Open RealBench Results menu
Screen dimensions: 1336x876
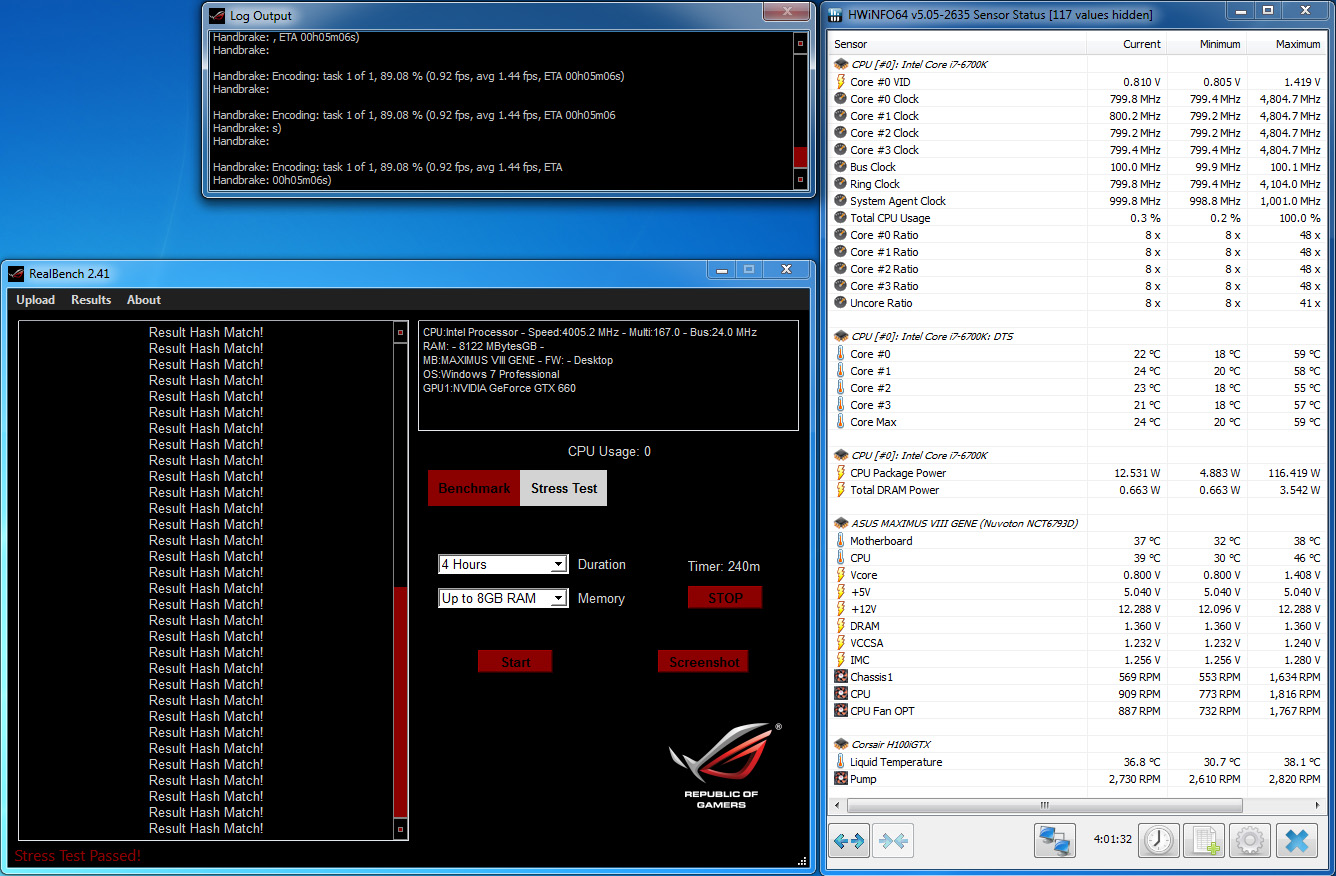pos(91,300)
